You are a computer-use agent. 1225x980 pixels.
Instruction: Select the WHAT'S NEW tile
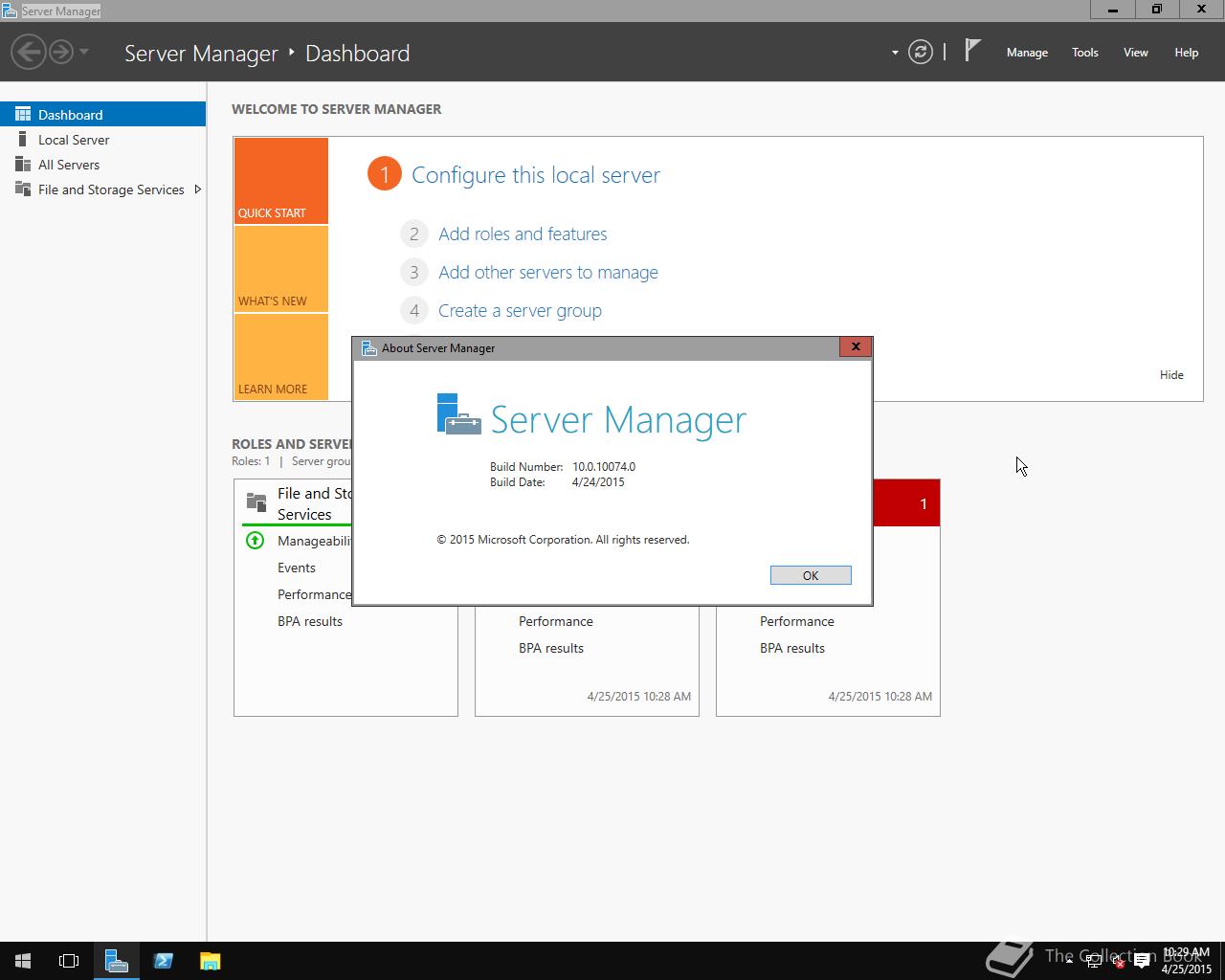coord(281,269)
